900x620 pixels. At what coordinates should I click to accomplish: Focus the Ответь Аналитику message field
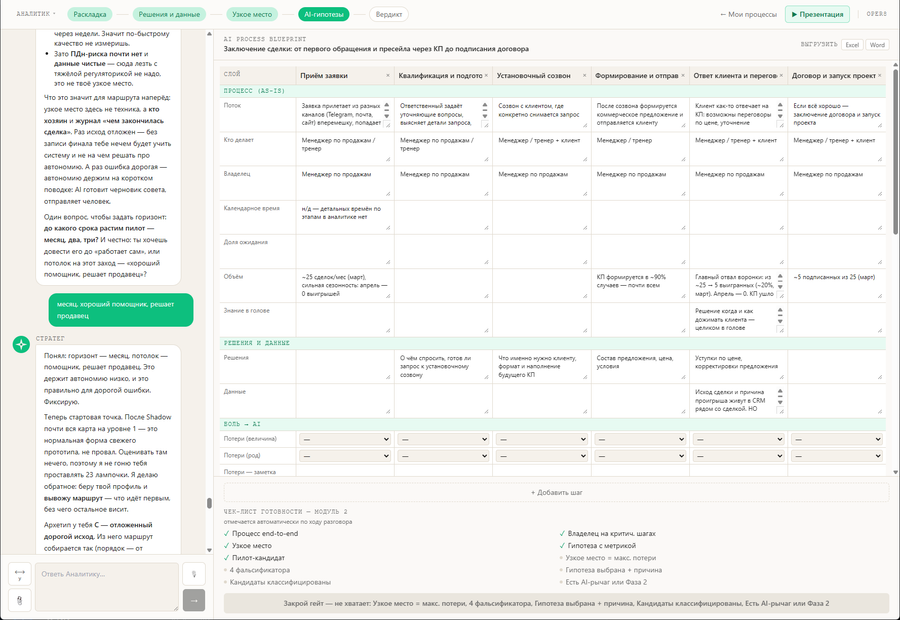point(107,587)
